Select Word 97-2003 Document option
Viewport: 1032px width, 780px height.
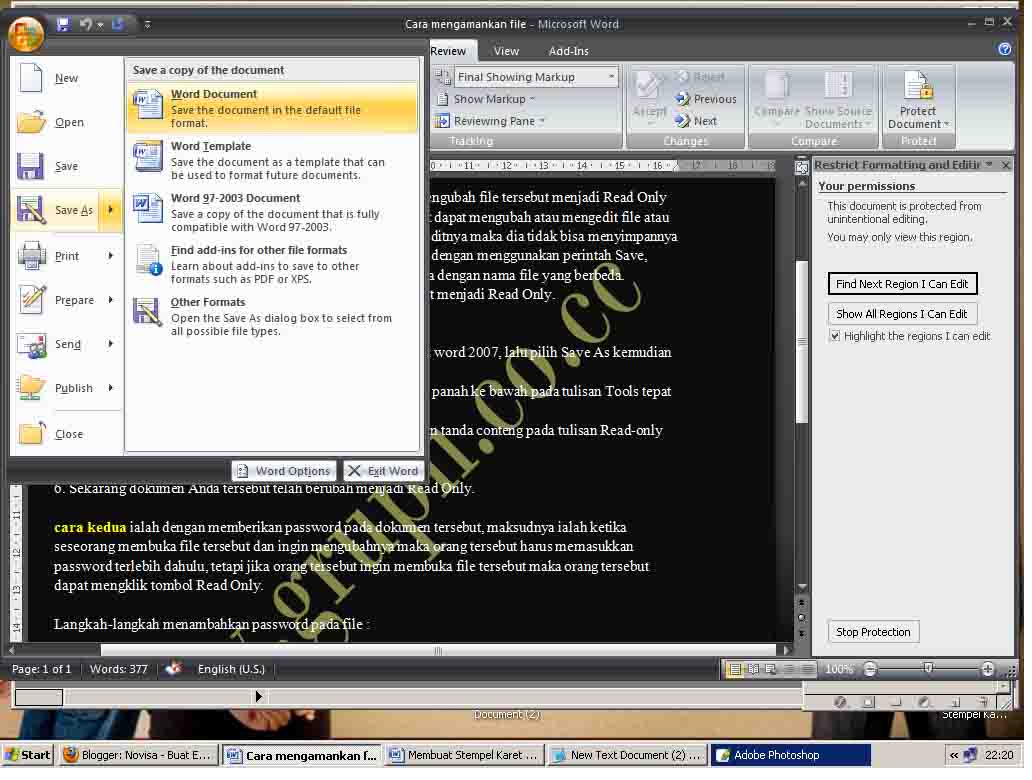coord(272,212)
